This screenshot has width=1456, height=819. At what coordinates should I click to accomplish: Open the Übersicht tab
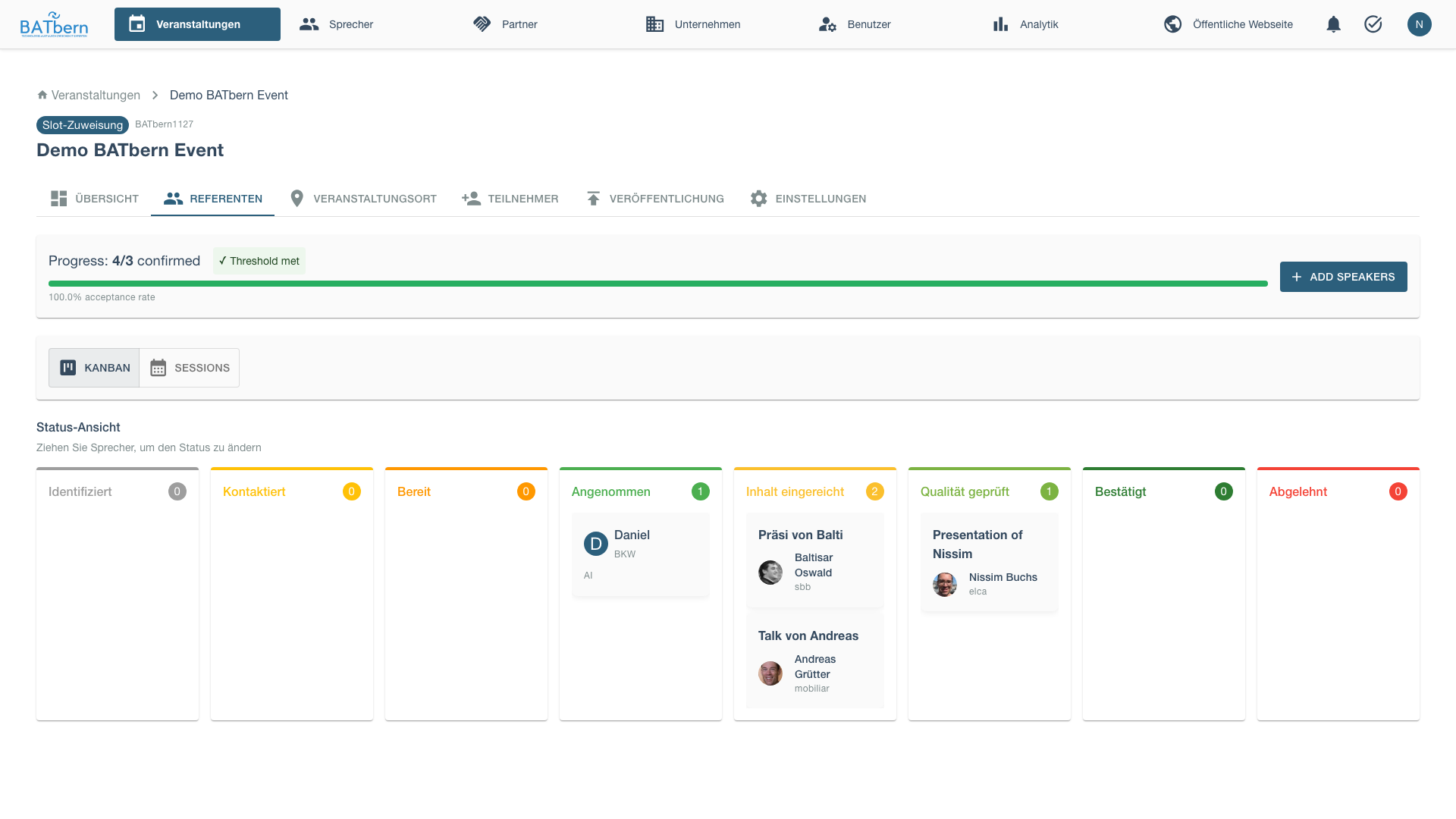(x=94, y=199)
